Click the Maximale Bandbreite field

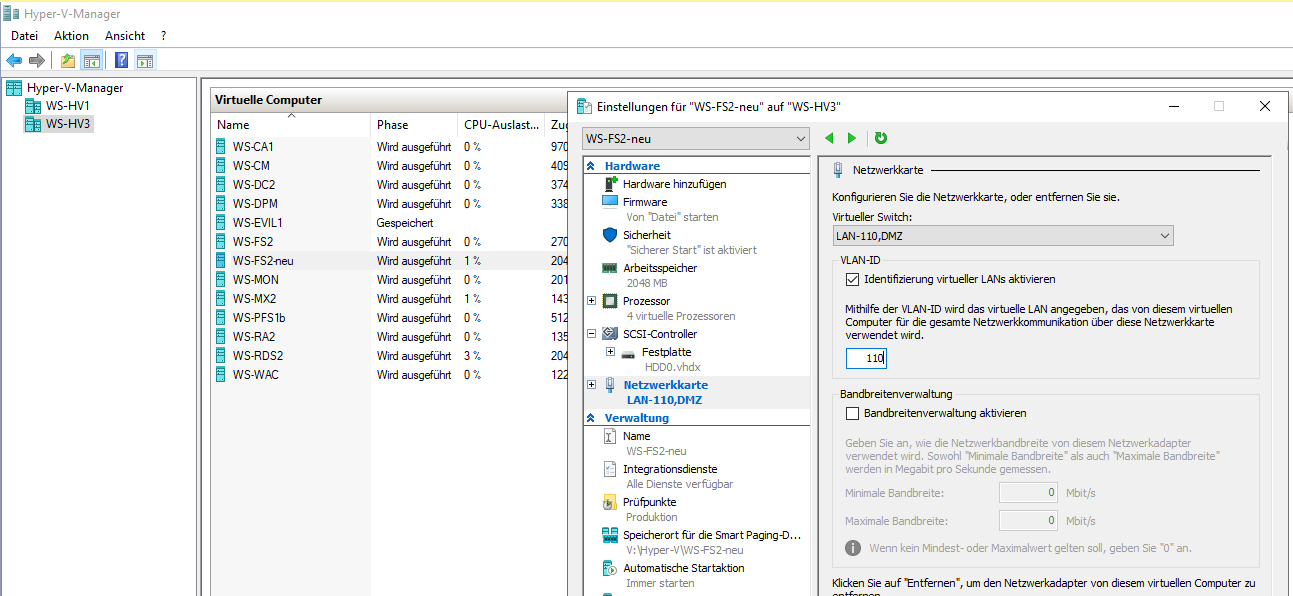click(x=1029, y=521)
